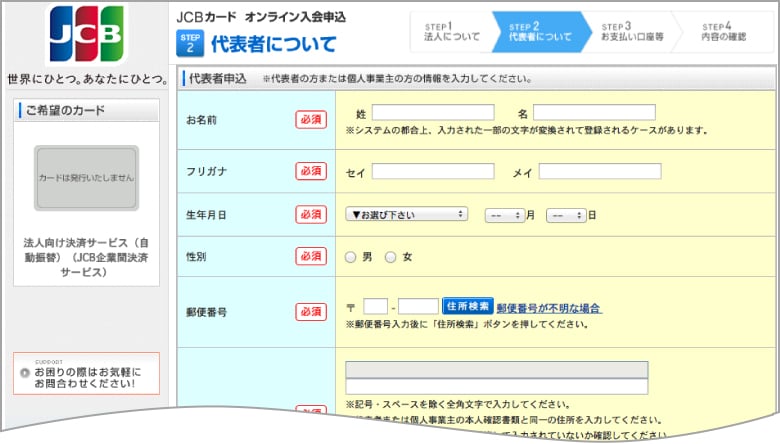
Task: Click the 必須 badge next to 郵便番号
Action: click(311, 312)
